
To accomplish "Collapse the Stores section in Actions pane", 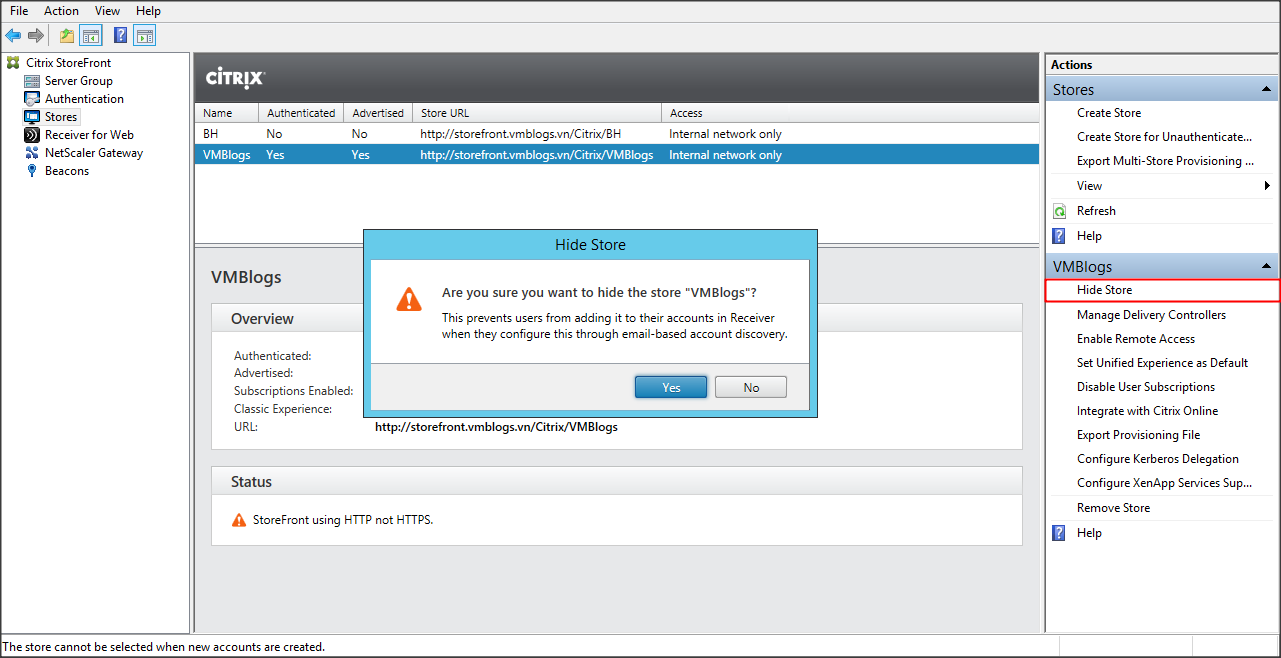I will tap(1266, 90).
